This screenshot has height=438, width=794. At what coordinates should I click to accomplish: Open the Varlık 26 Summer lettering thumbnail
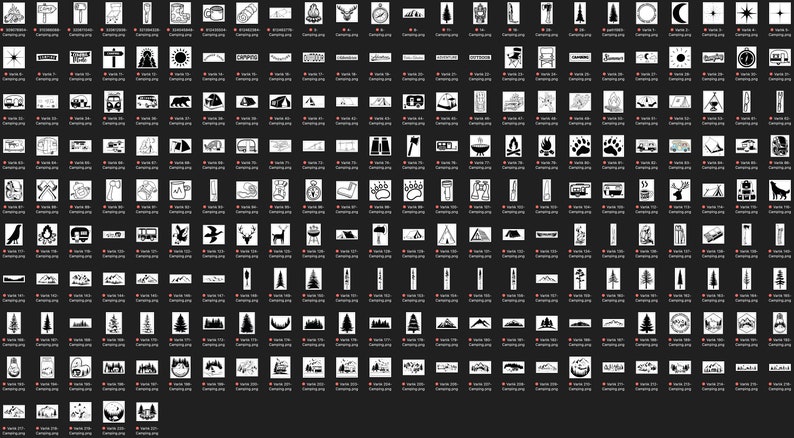point(613,57)
